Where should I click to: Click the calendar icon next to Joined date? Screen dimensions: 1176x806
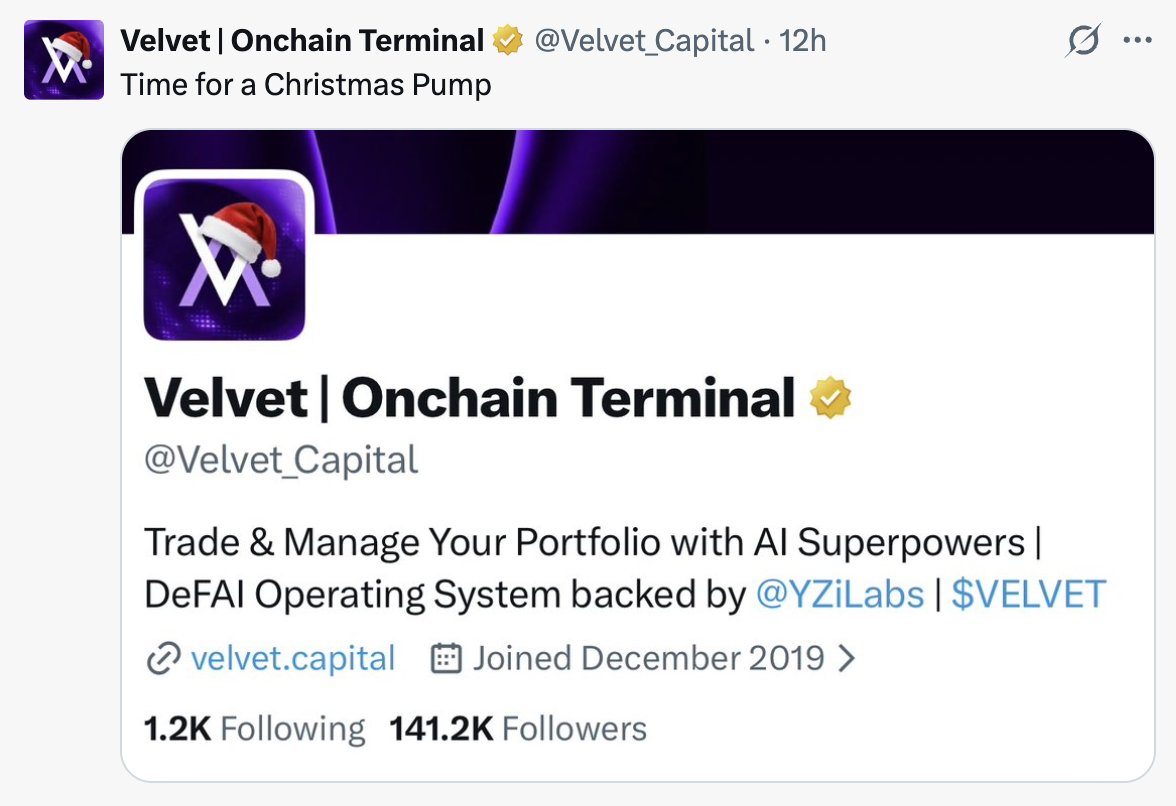445,659
